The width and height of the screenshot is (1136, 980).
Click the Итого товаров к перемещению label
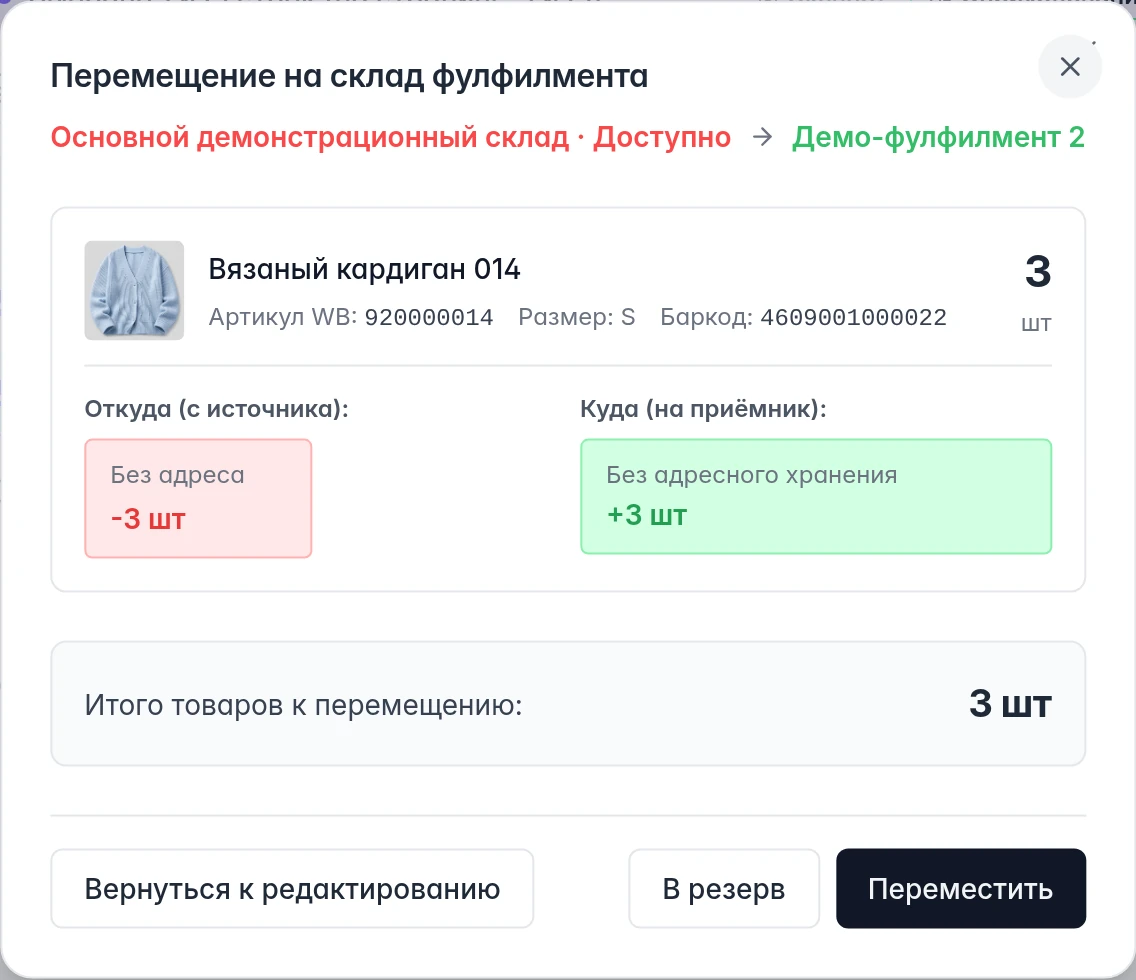(304, 705)
